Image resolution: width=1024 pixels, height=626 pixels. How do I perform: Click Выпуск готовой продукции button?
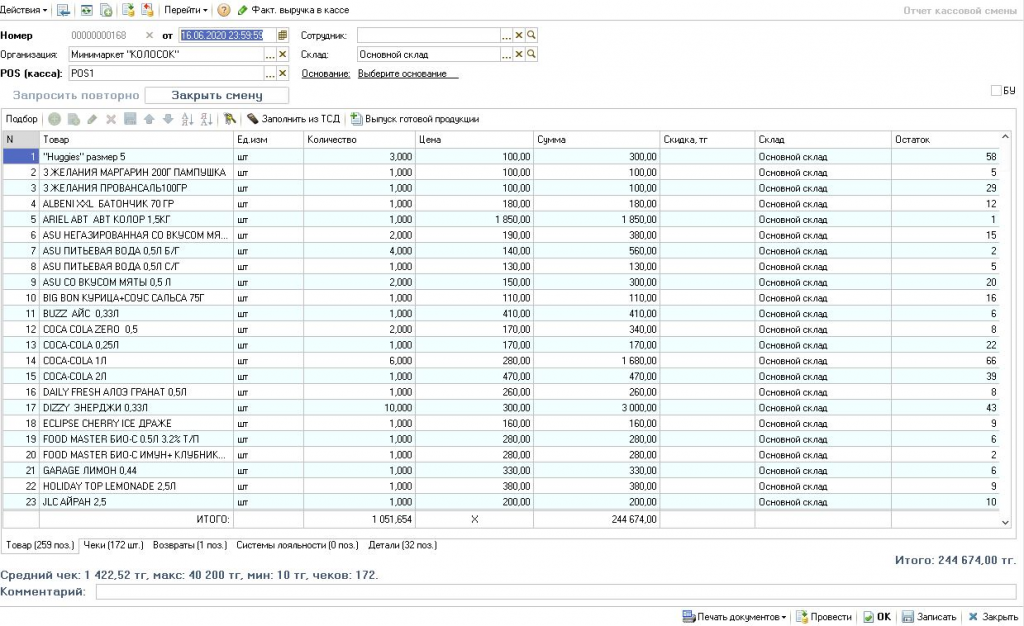[x=415, y=119]
